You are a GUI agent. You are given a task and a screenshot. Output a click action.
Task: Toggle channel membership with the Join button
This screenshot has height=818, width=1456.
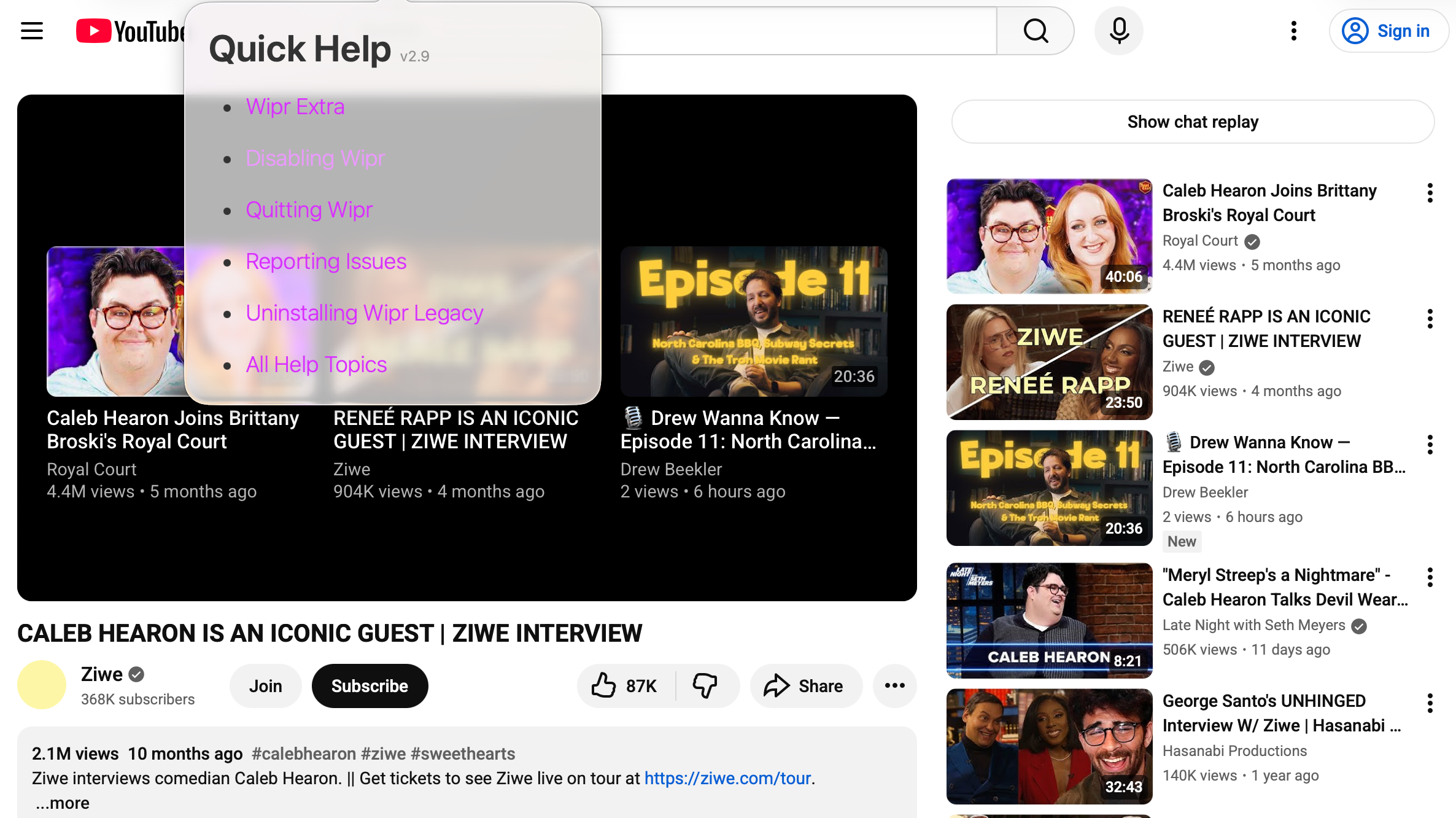pyautogui.click(x=265, y=686)
